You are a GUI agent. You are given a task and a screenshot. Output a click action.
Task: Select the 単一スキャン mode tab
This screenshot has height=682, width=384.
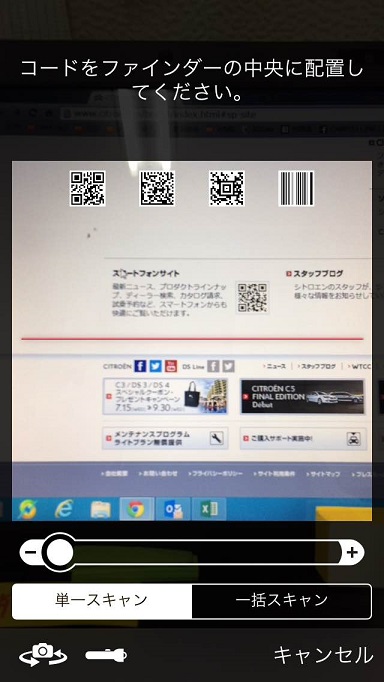101,601
